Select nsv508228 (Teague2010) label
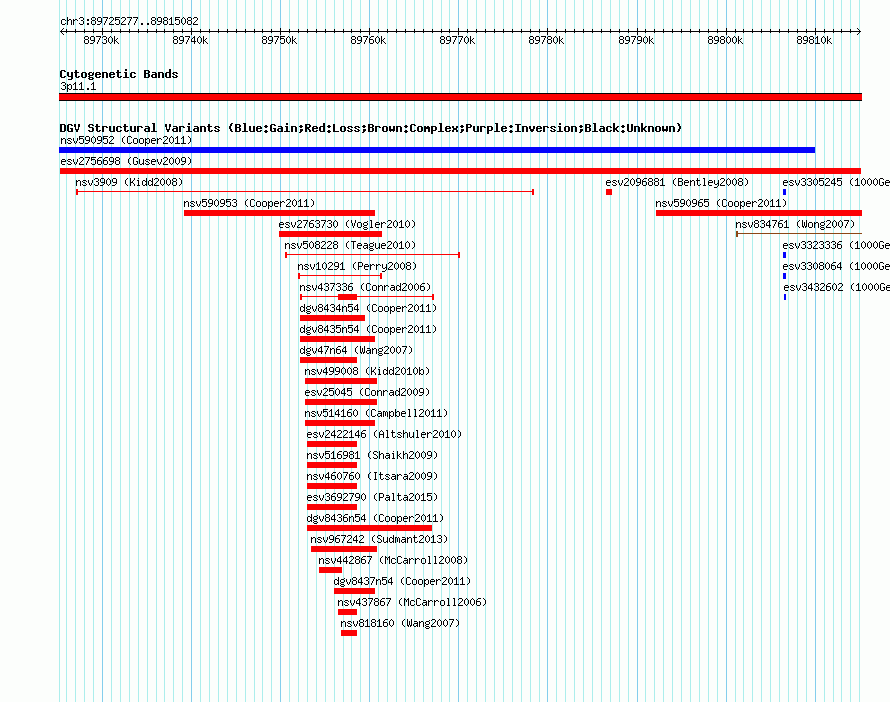Image resolution: width=890 pixels, height=702 pixels. 350,245
